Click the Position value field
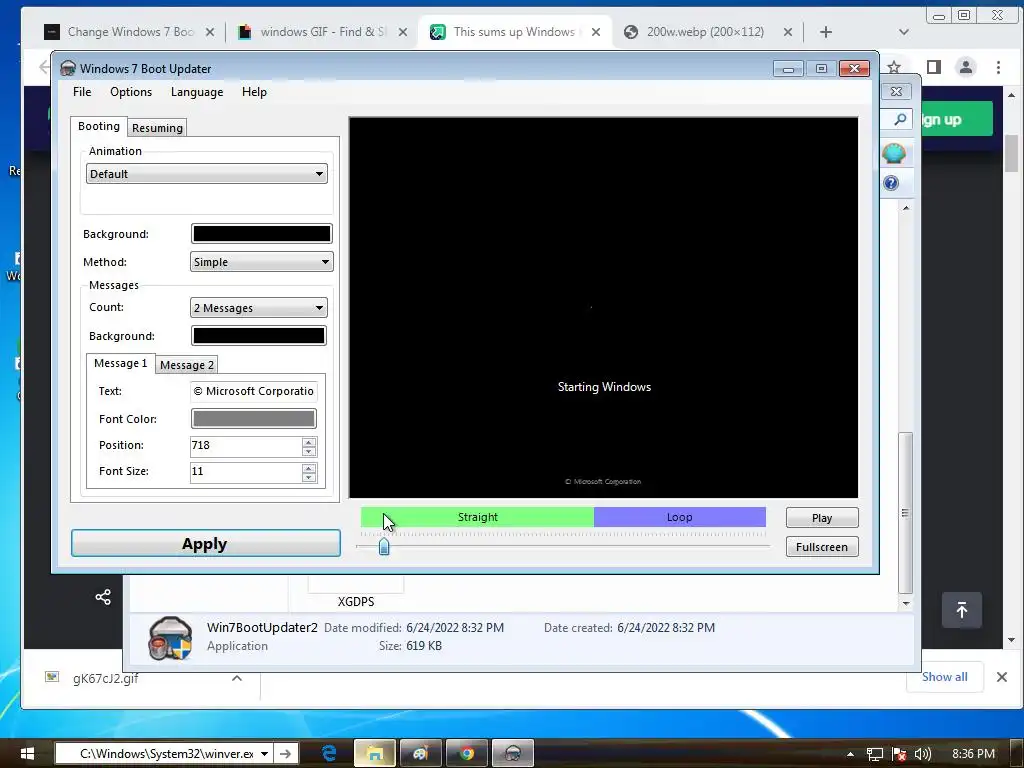1024x768 pixels. 246,445
